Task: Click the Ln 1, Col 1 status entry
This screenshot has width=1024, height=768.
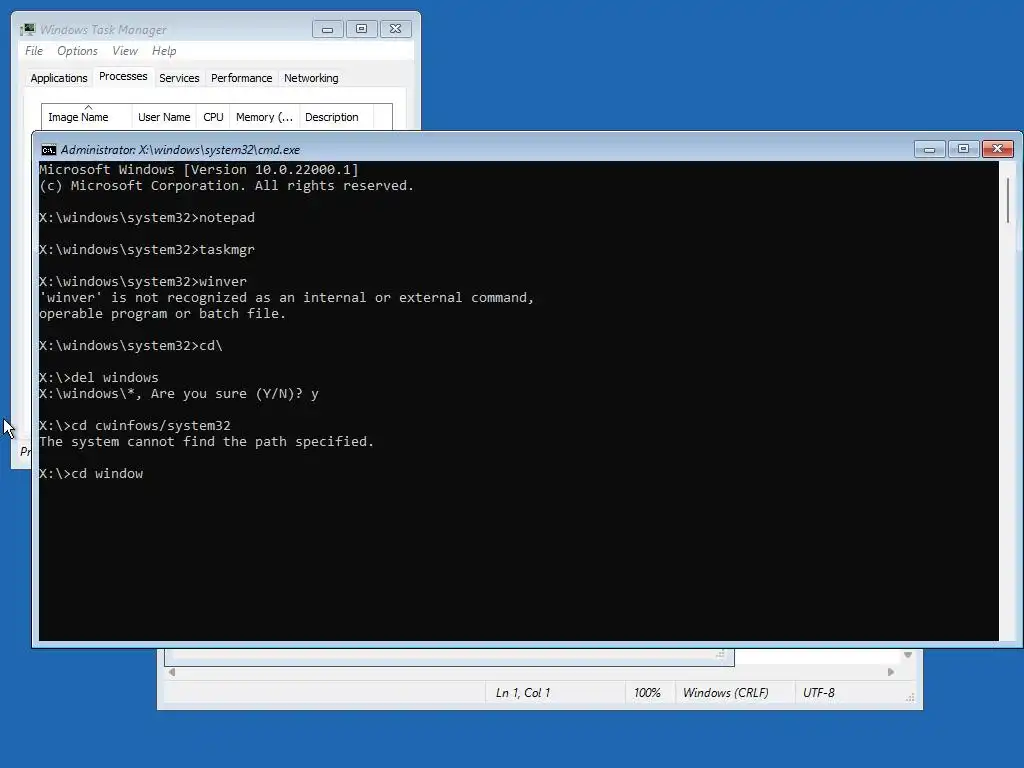Action: coord(522,693)
